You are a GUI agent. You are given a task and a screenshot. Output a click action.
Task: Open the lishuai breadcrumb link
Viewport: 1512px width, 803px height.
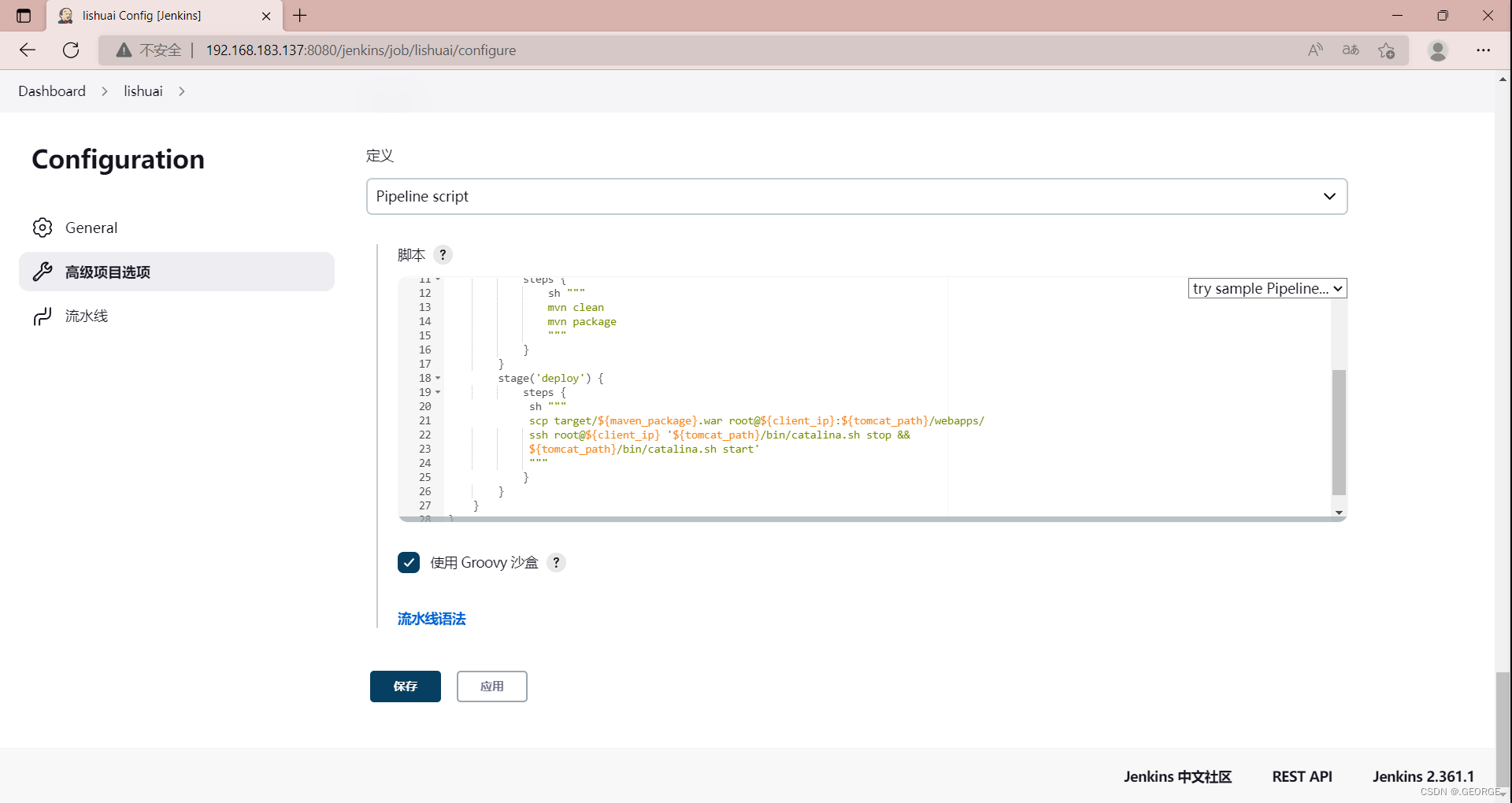[x=143, y=91]
